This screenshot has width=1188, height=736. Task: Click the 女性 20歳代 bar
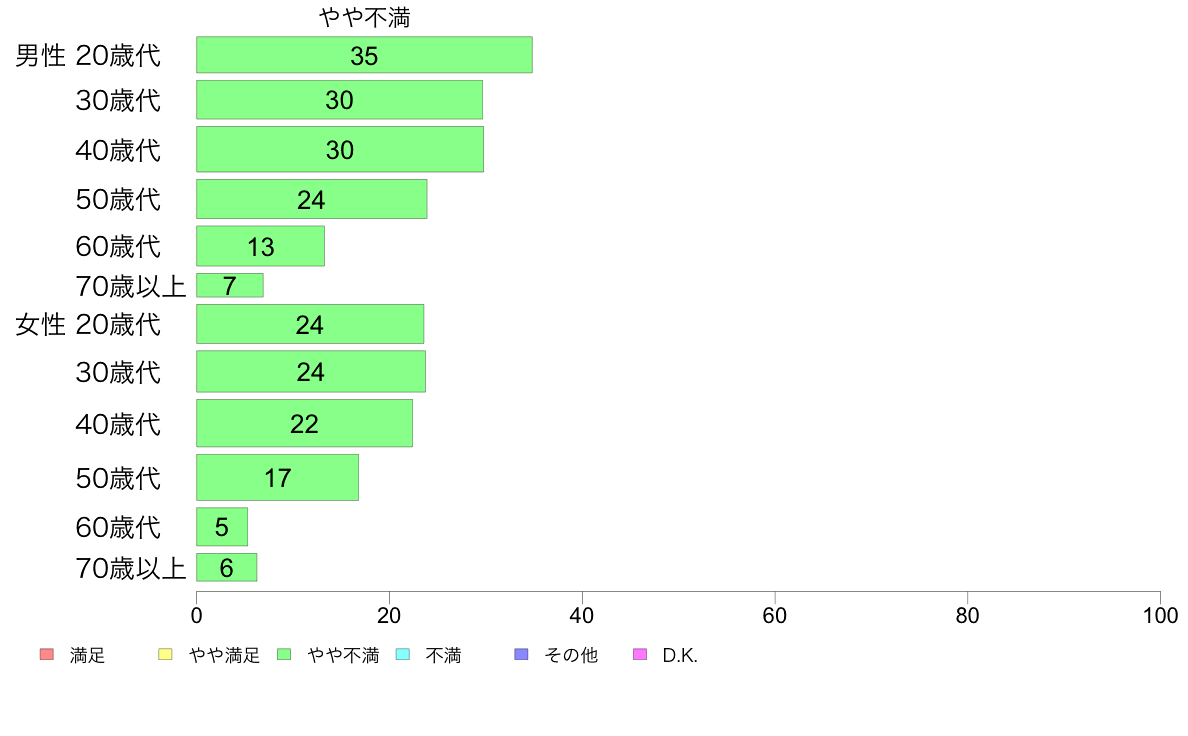coord(310,324)
